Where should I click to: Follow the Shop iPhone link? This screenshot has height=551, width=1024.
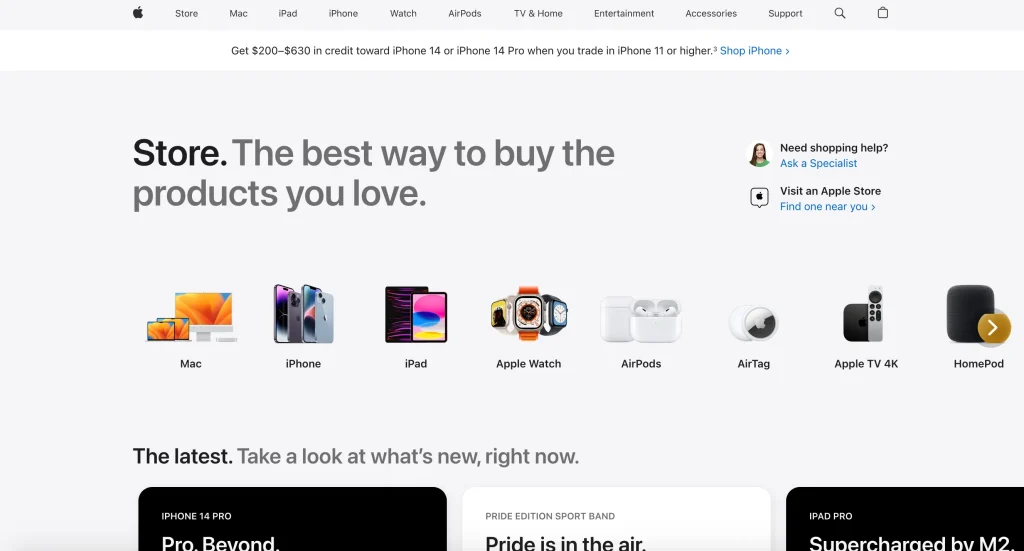point(754,51)
